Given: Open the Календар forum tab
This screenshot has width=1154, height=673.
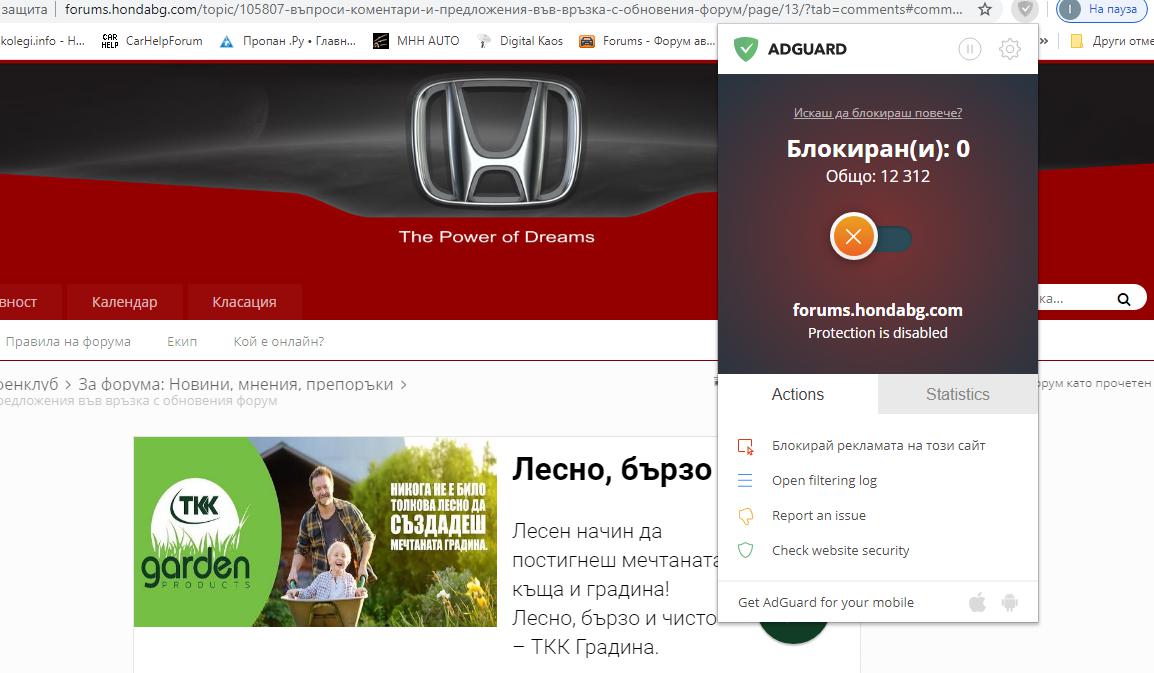Looking at the screenshot, I should (x=124, y=302).
